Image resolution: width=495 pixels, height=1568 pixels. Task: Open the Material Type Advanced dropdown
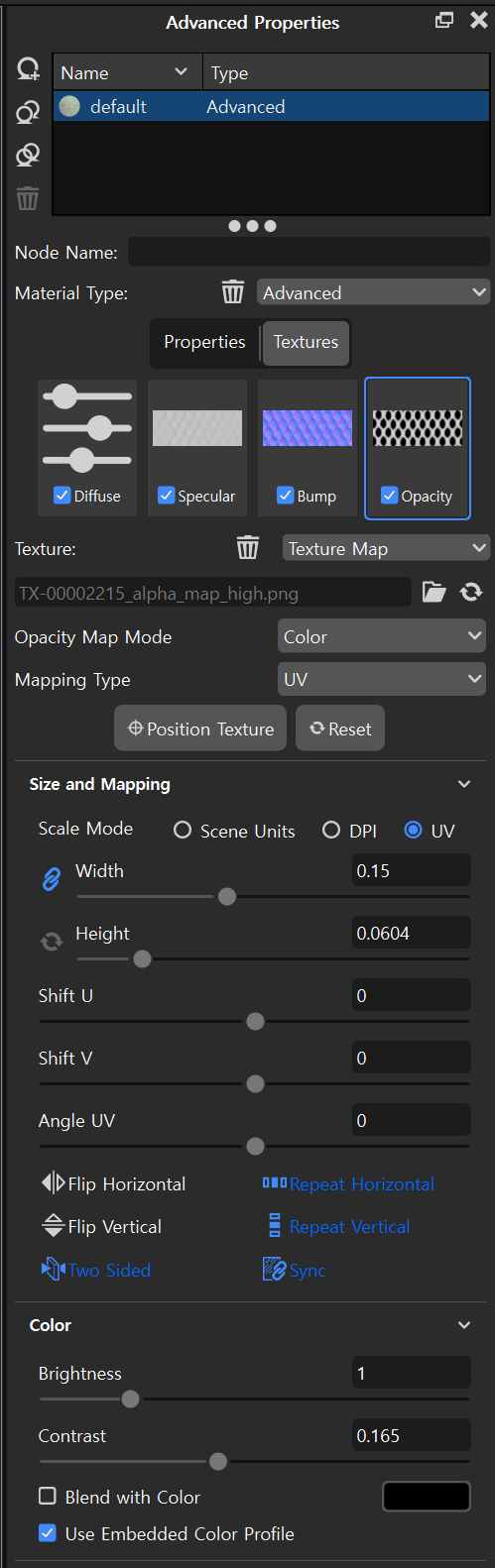coord(373,292)
